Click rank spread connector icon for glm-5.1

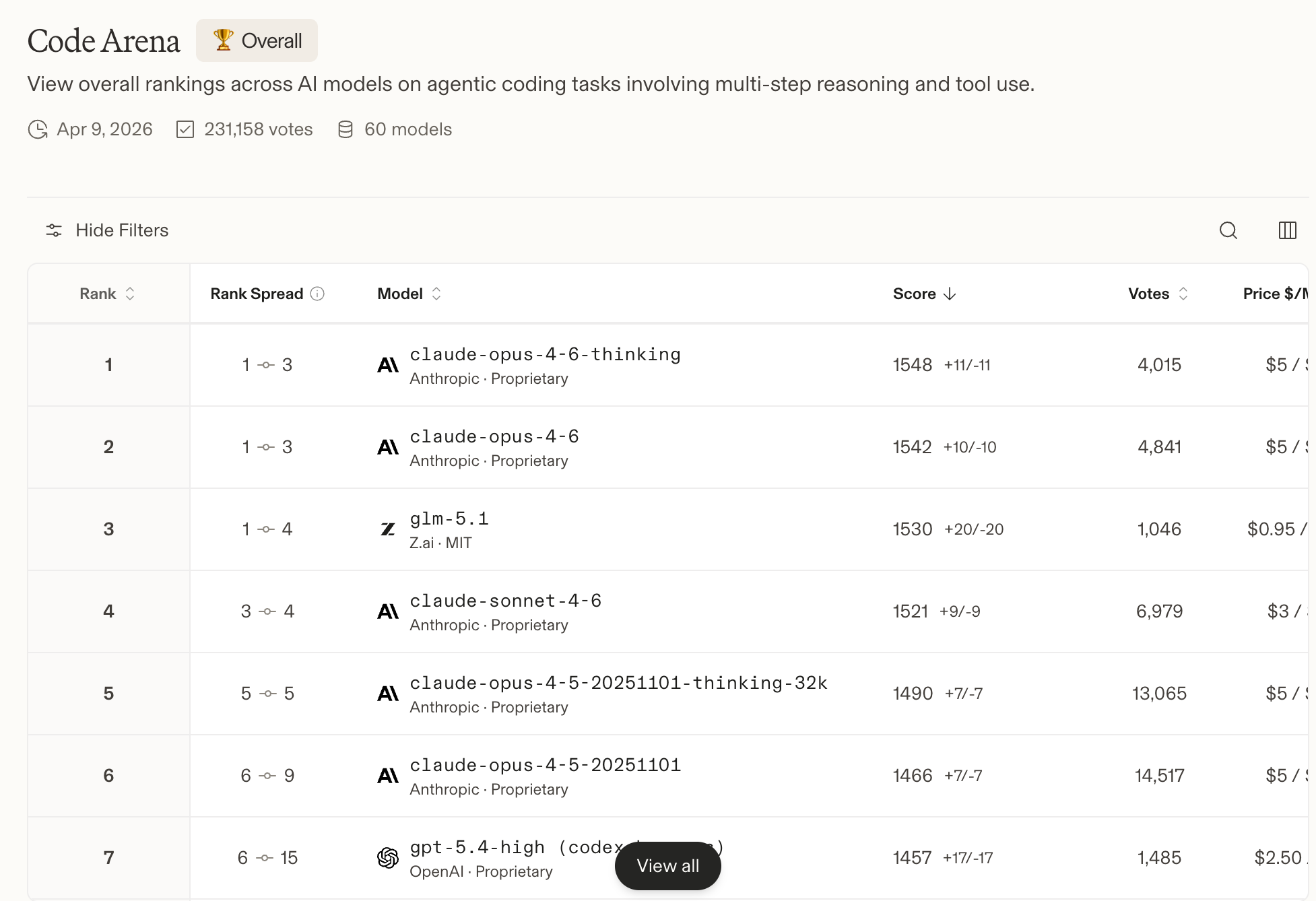click(267, 529)
